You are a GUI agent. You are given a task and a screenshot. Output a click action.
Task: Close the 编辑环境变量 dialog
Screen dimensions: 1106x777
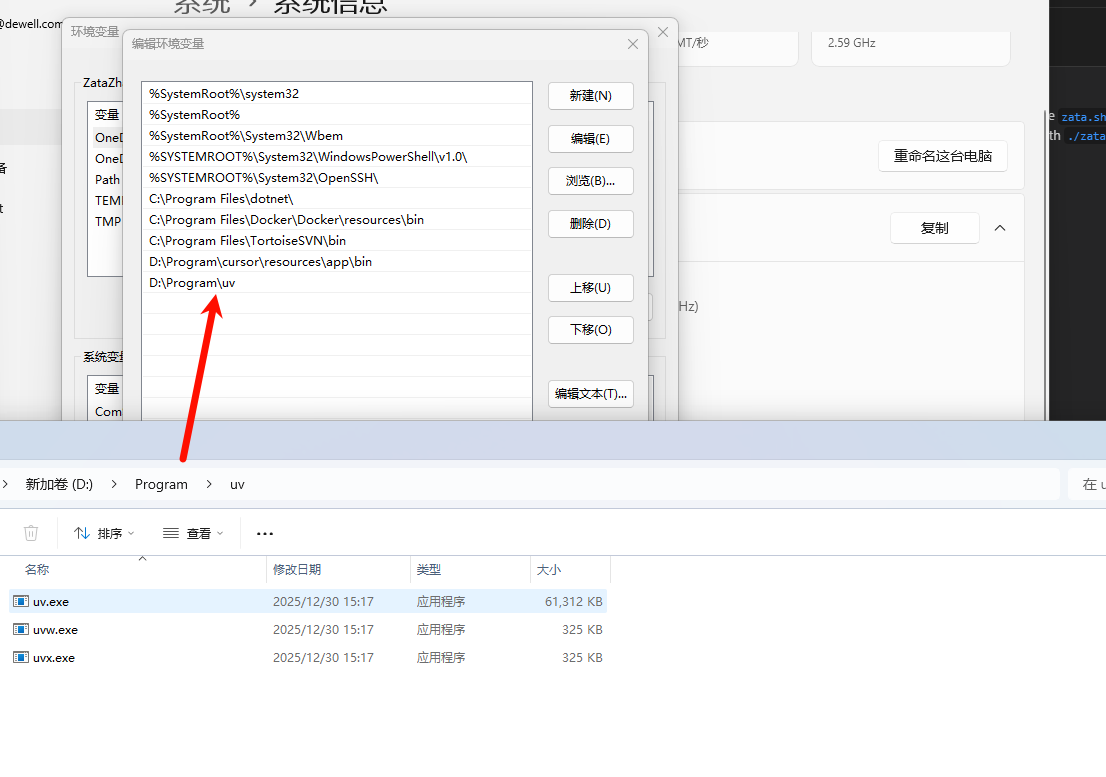tap(632, 44)
